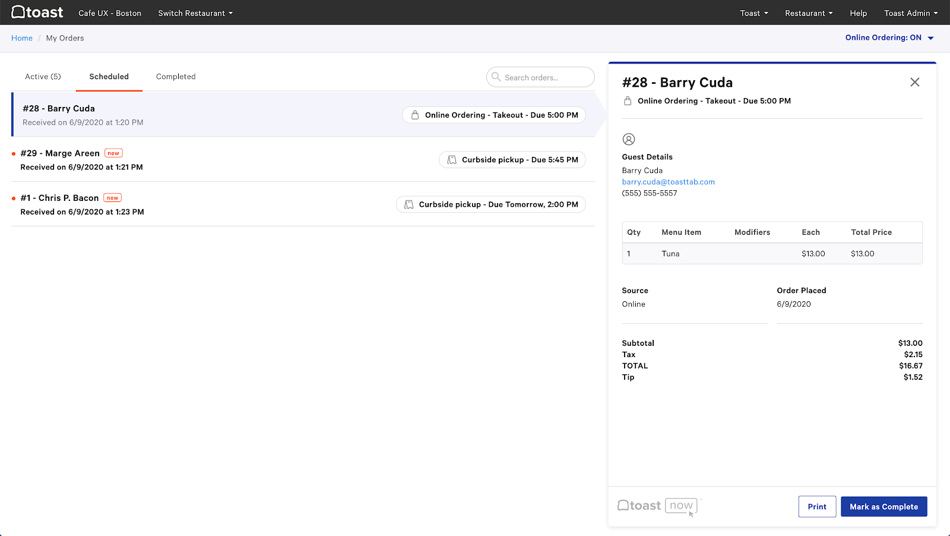Click the Search orders input field

pos(546,77)
